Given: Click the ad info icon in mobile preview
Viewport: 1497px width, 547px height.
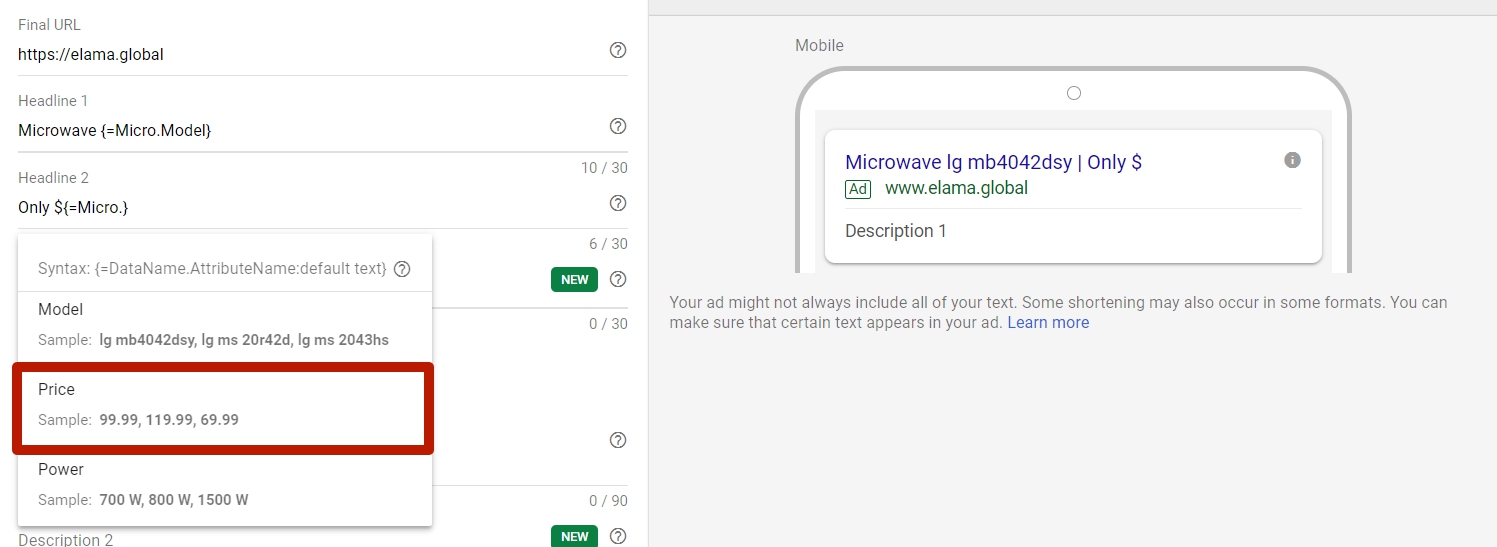Looking at the screenshot, I should [x=1292, y=160].
